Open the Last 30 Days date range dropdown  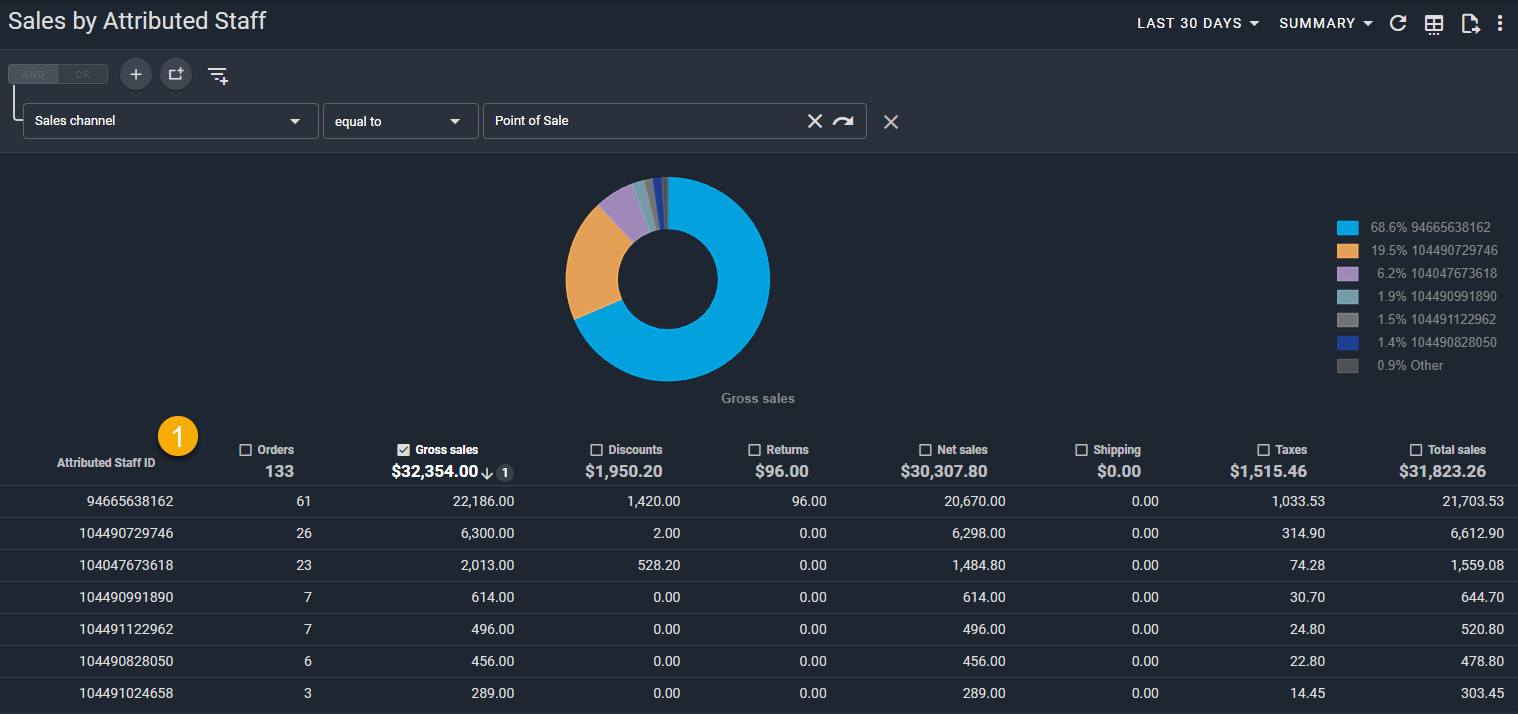[x=1197, y=23]
